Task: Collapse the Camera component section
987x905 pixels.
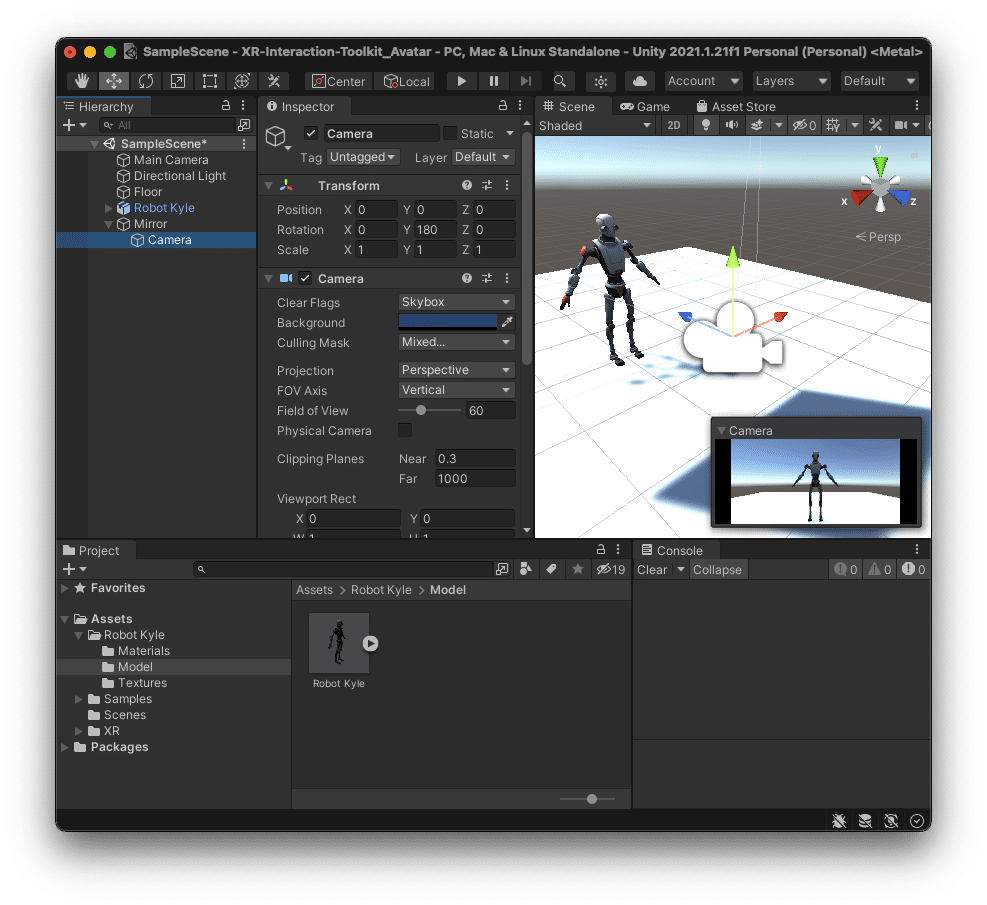Action: [269, 278]
